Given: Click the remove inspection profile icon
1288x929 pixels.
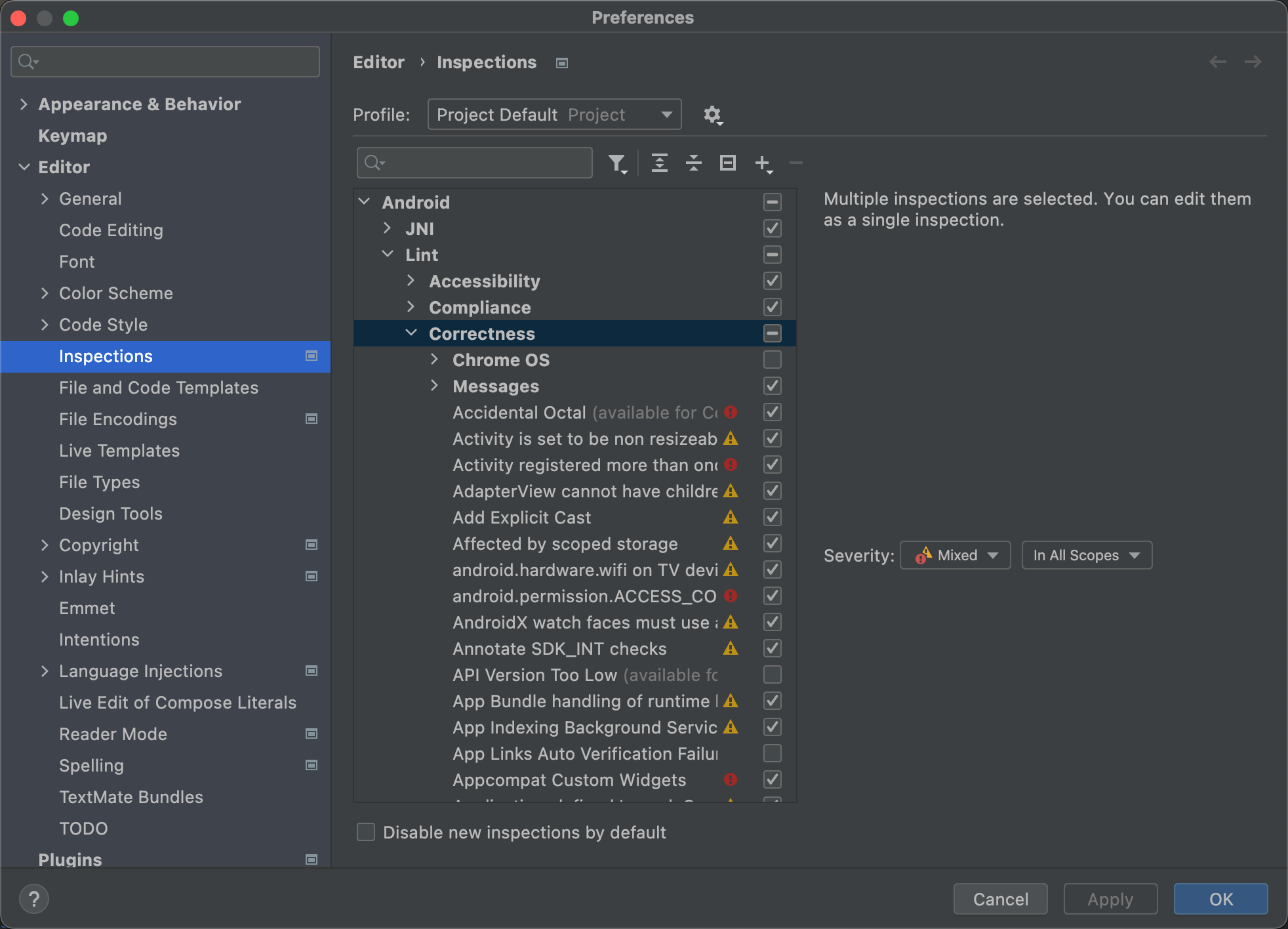Looking at the screenshot, I should 797,163.
